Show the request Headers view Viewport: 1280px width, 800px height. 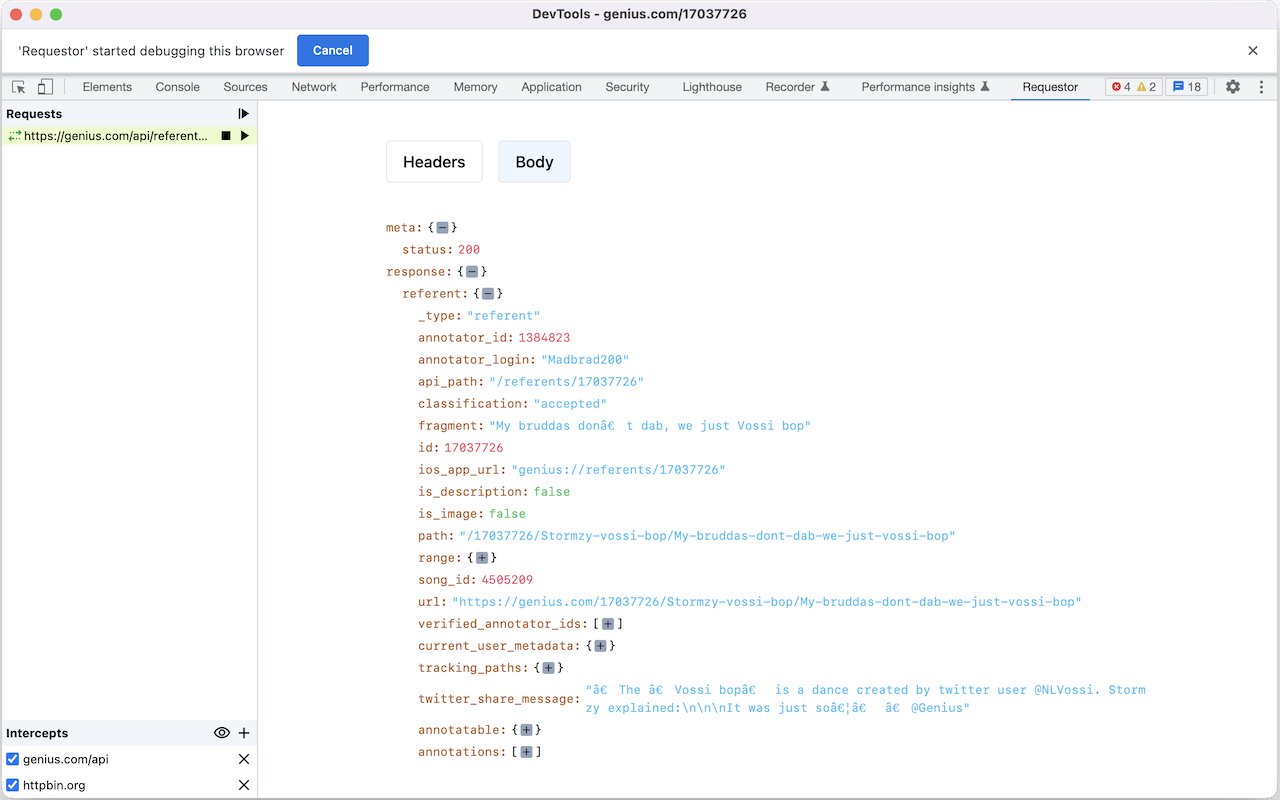(434, 162)
